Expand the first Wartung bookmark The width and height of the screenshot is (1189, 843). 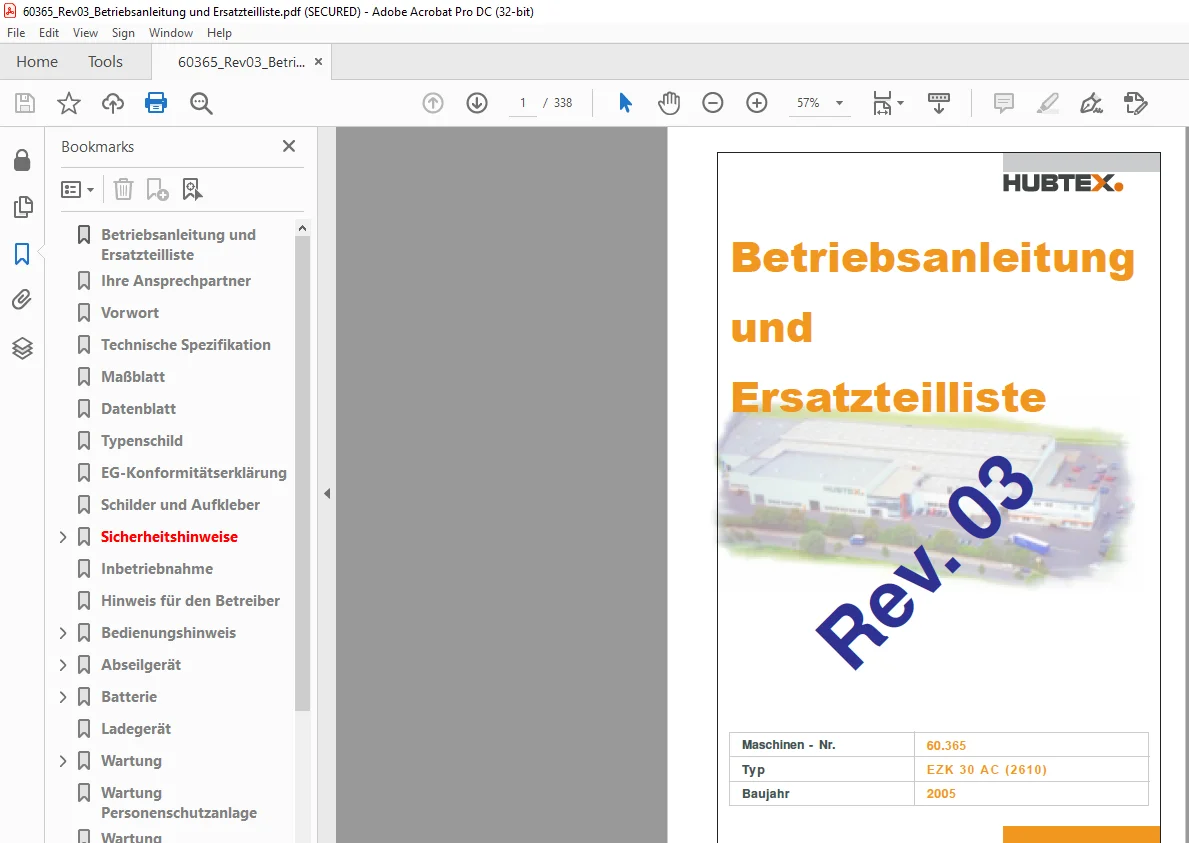tap(63, 761)
